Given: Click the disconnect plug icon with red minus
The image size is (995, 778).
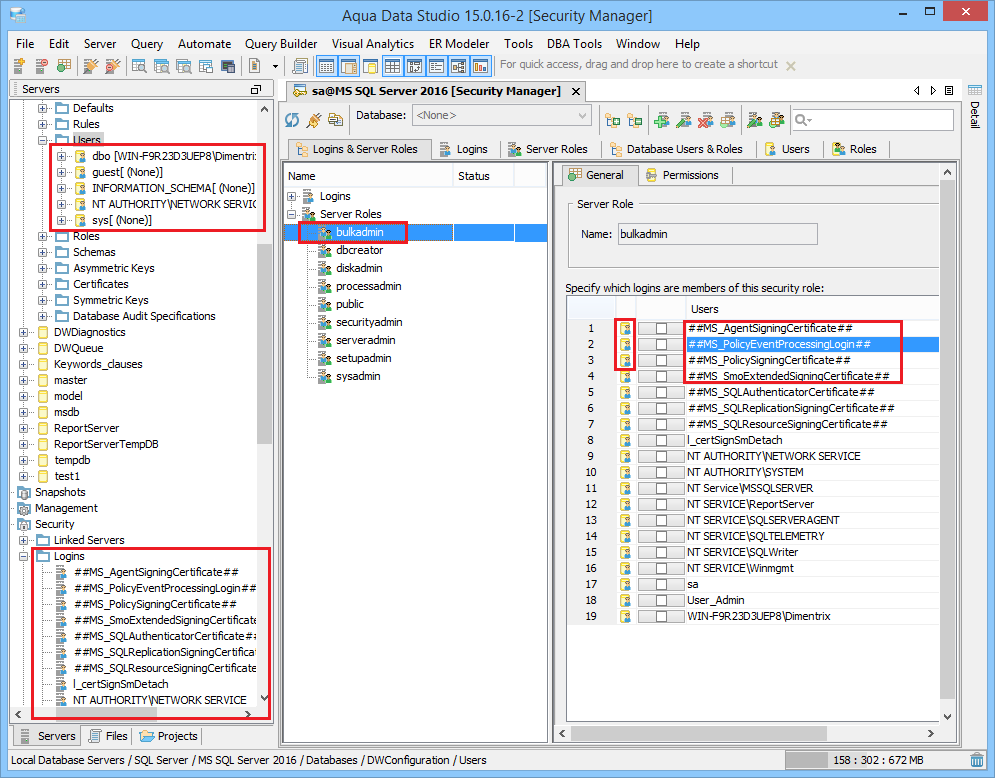Looking at the screenshot, I should 113,65.
